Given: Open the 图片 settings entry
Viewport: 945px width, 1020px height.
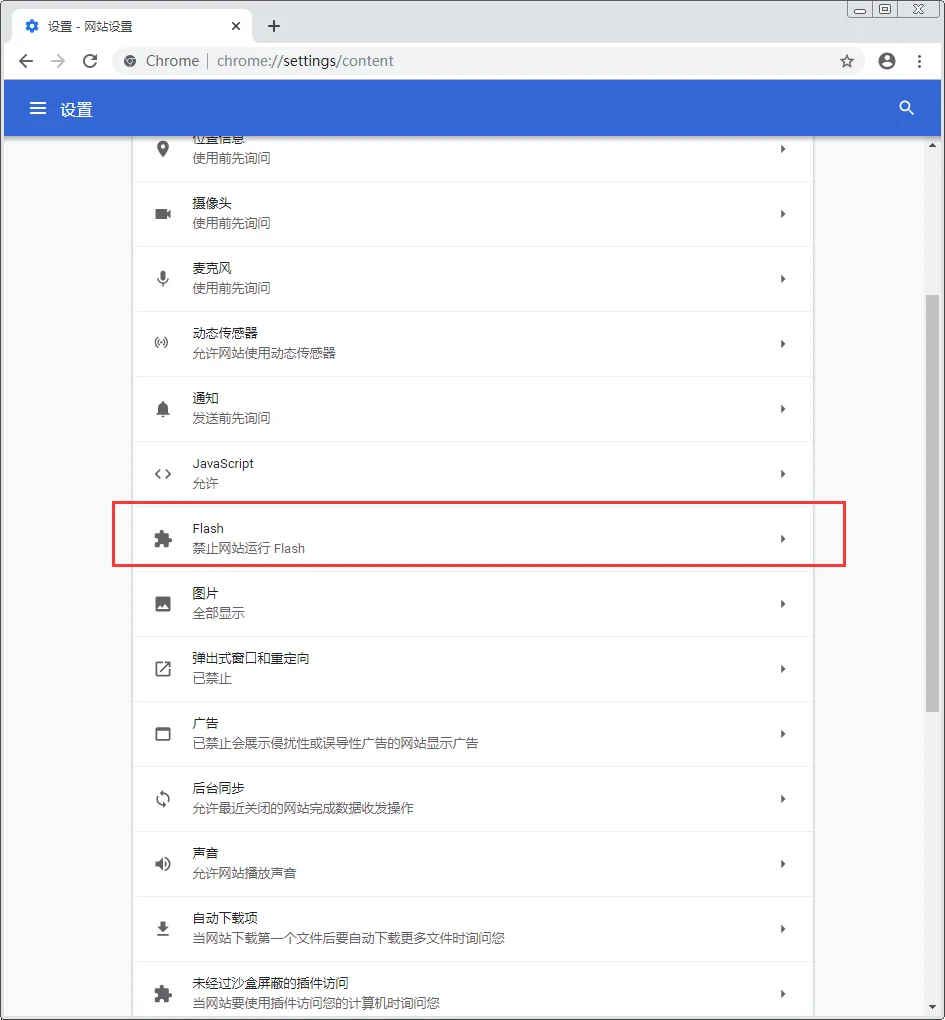Looking at the screenshot, I should coord(473,604).
